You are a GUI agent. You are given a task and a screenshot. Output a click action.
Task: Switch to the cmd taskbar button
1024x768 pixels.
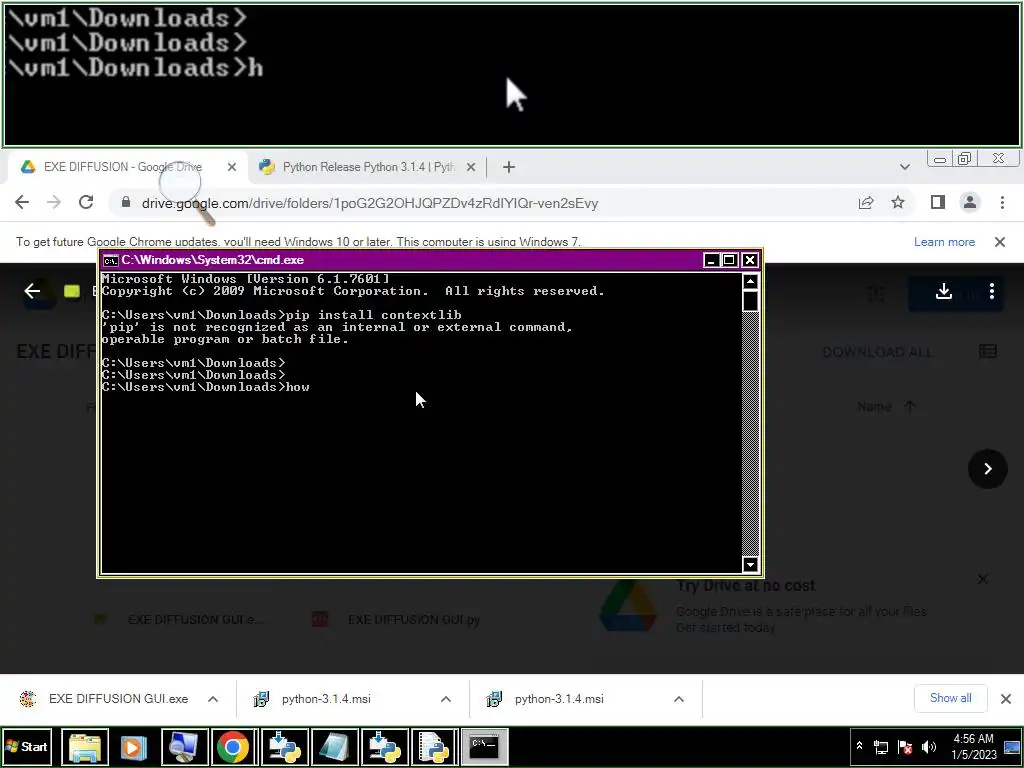pyautogui.click(x=485, y=747)
